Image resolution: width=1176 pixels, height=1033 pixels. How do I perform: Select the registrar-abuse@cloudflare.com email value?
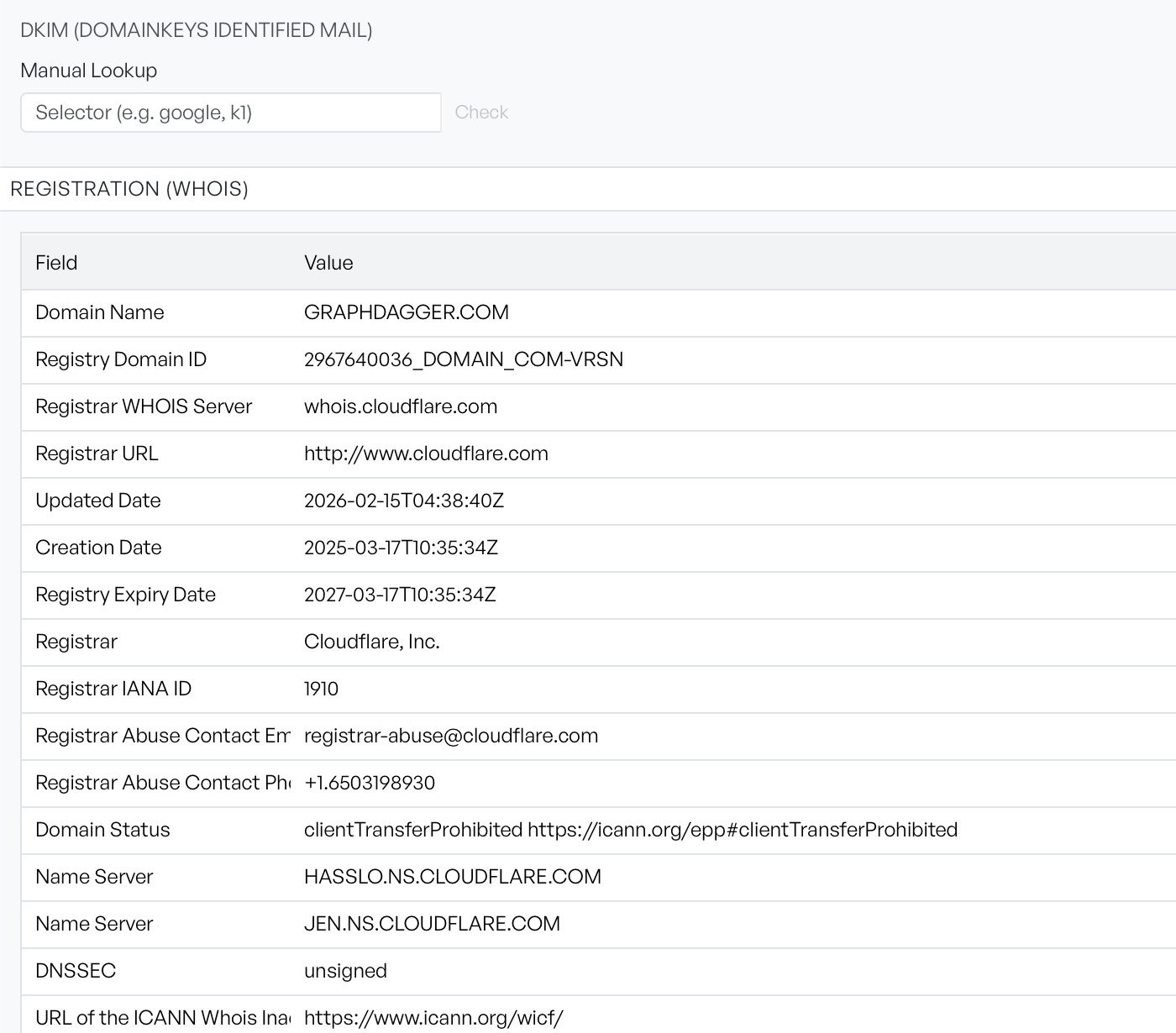point(451,736)
